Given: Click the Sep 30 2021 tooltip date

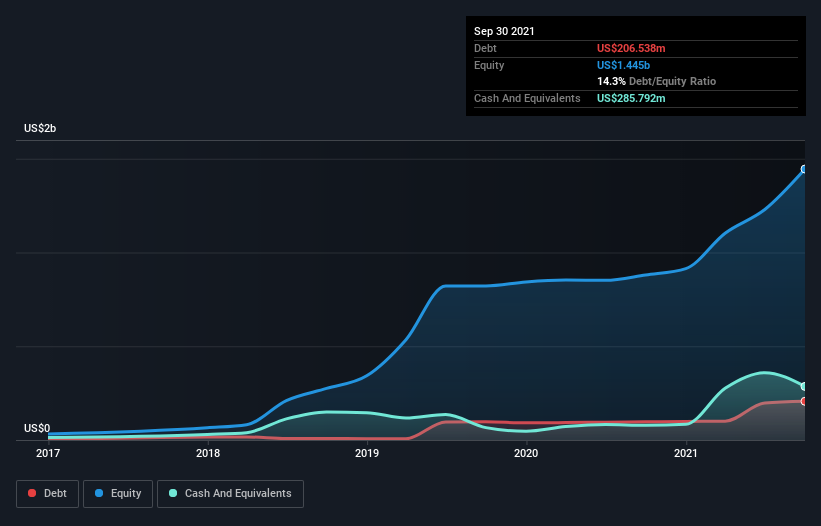Looking at the screenshot, I should [x=504, y=31].
